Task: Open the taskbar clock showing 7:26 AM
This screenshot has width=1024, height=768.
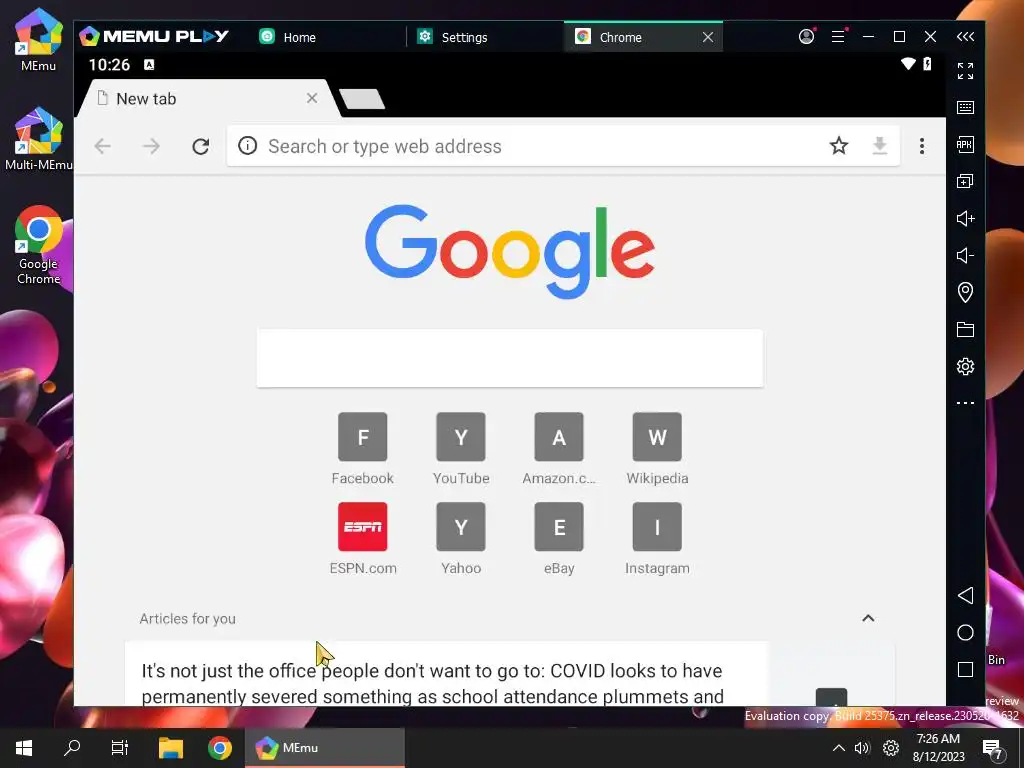Action: (x=938, y=748)
